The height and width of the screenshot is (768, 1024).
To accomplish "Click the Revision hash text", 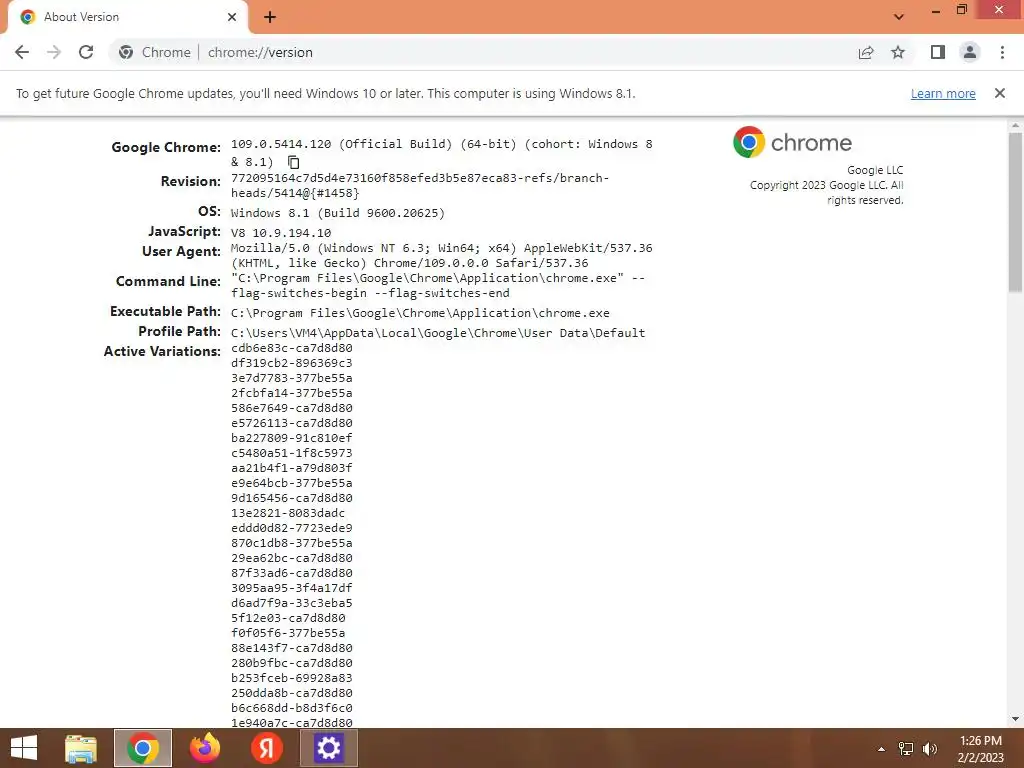I will (420, 185).
